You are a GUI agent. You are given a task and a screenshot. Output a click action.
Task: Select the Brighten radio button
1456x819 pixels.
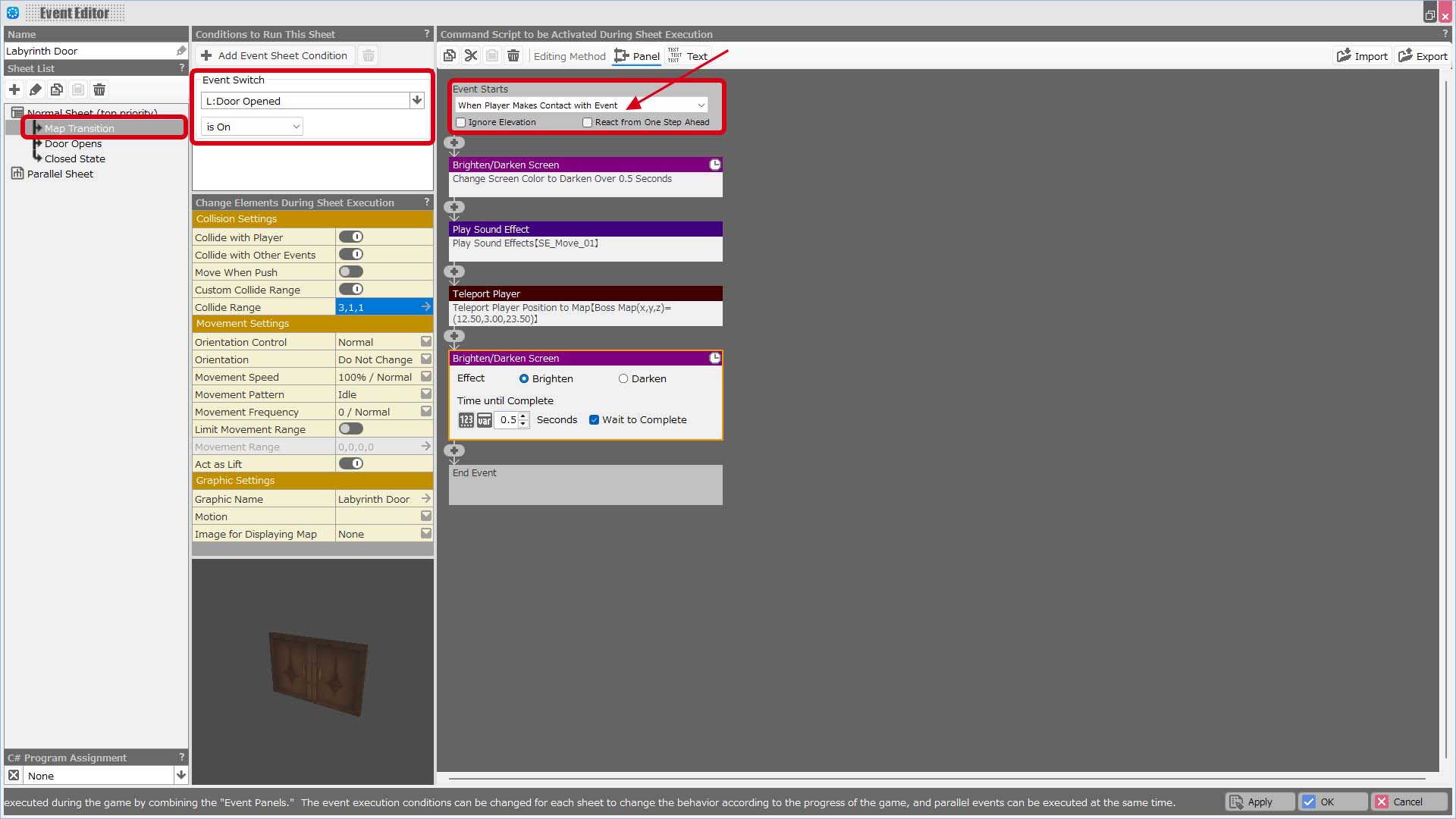click(x=523, y=378)
